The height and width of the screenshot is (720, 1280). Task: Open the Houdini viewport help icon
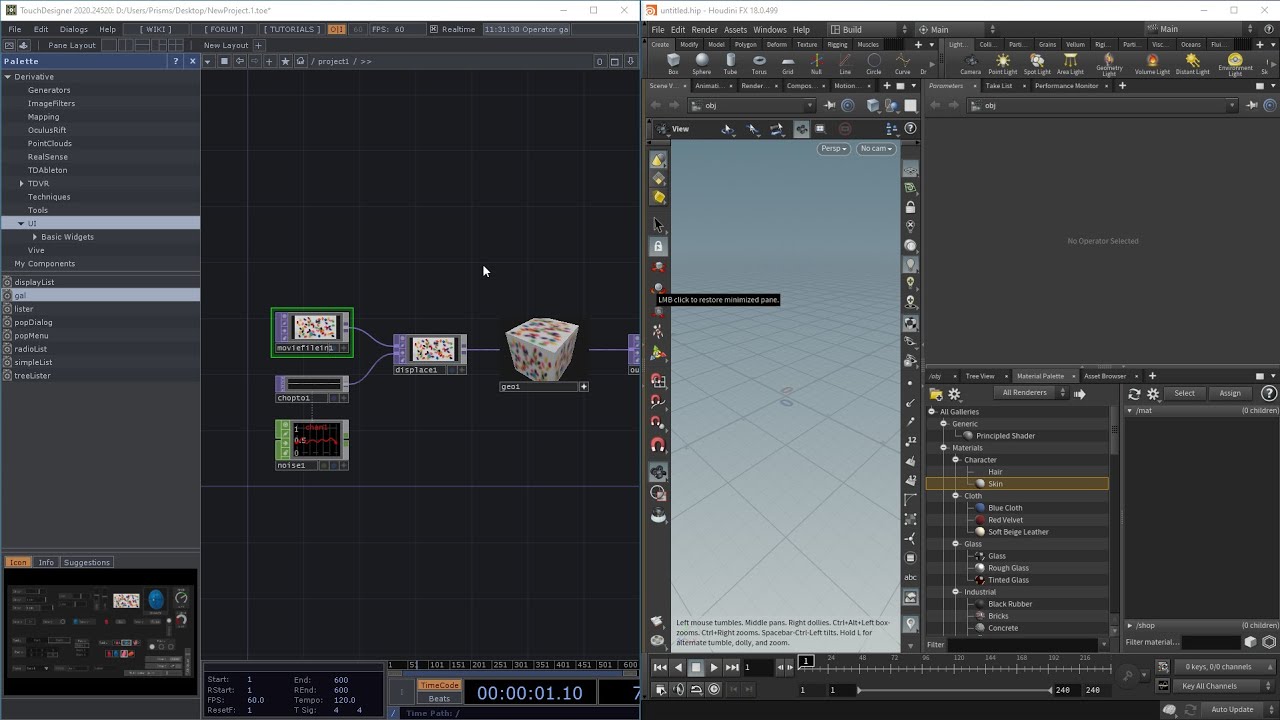910,128
